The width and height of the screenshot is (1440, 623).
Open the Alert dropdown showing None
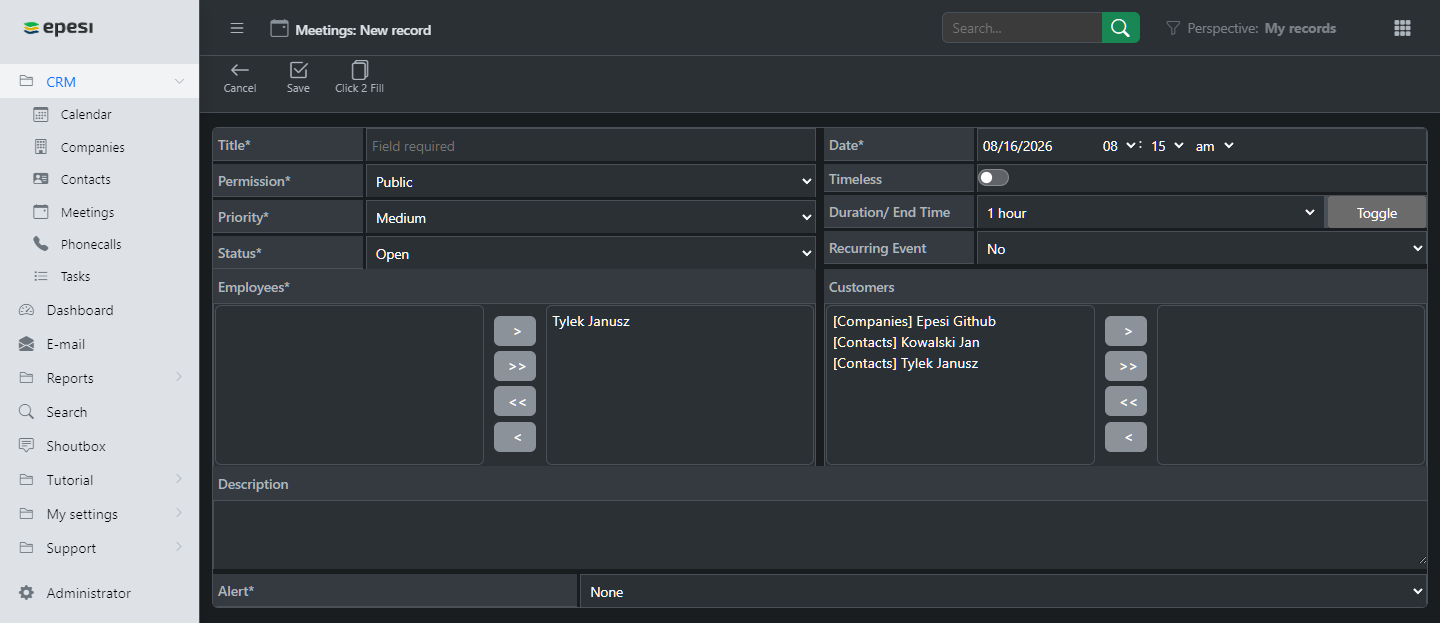(x=1003, y=592)
